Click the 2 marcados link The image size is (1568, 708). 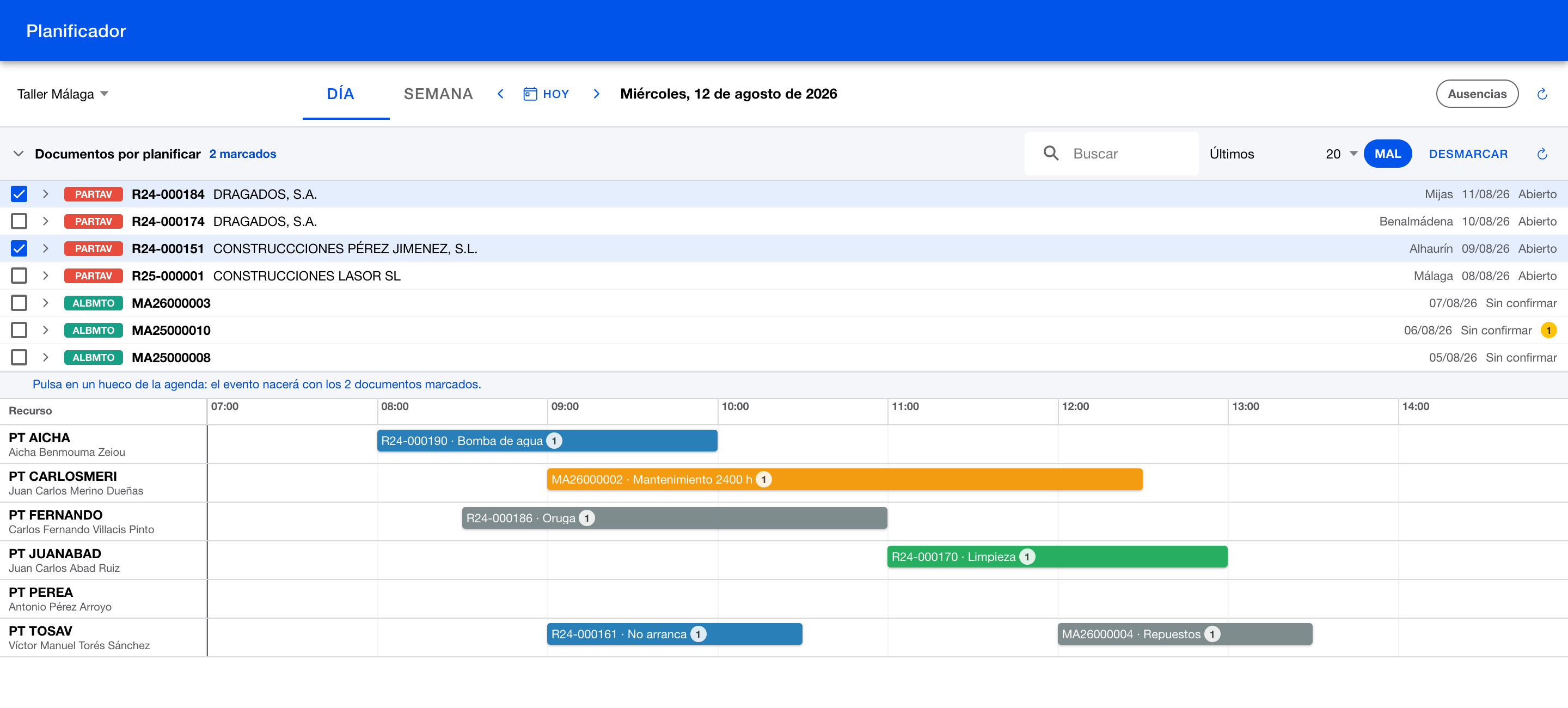pyautogui.click(x=242, y=154)
